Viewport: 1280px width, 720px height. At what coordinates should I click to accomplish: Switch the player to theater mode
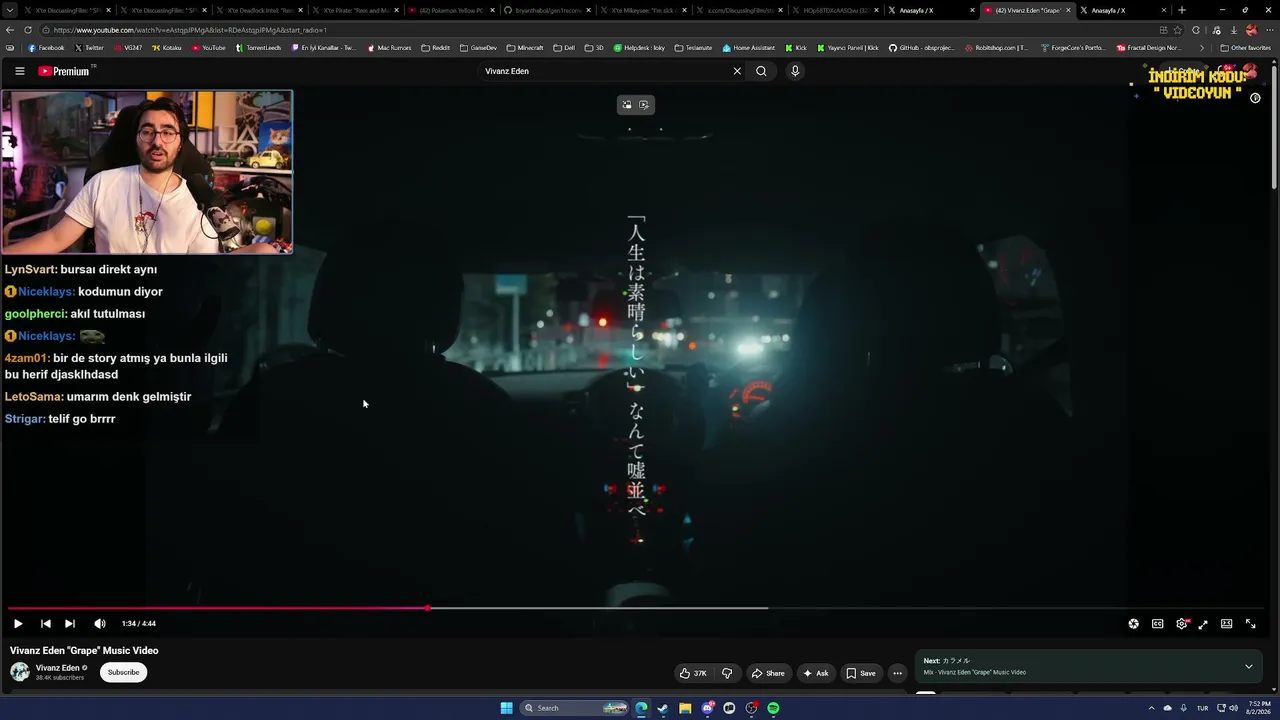point(1226,624)
